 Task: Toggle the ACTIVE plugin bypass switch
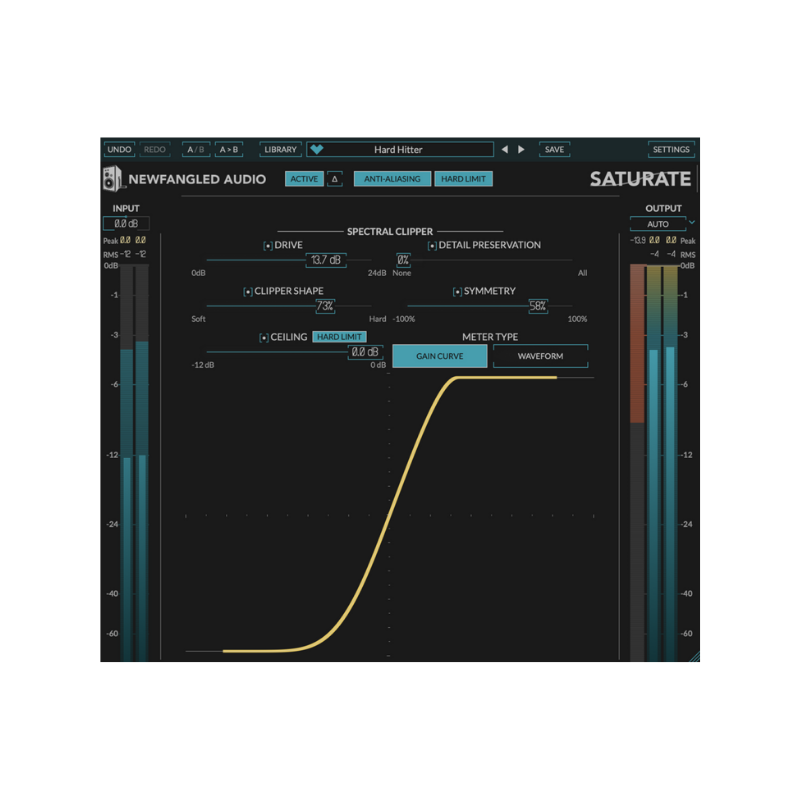coord(304,178)
